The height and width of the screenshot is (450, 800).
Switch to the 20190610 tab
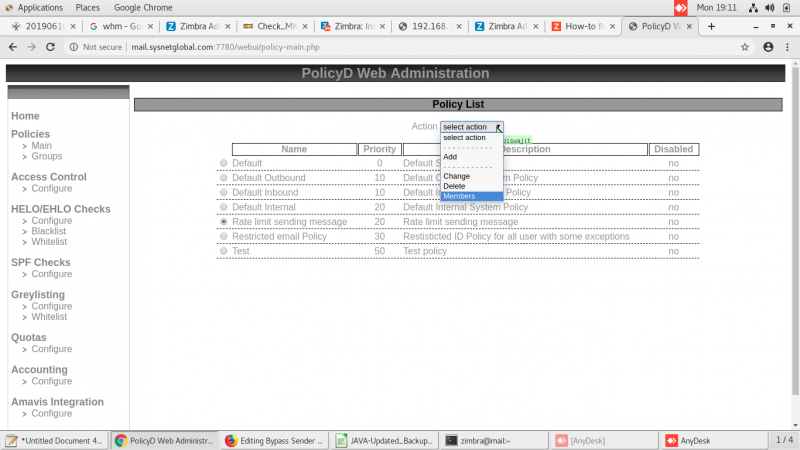[x=44, y=26]
